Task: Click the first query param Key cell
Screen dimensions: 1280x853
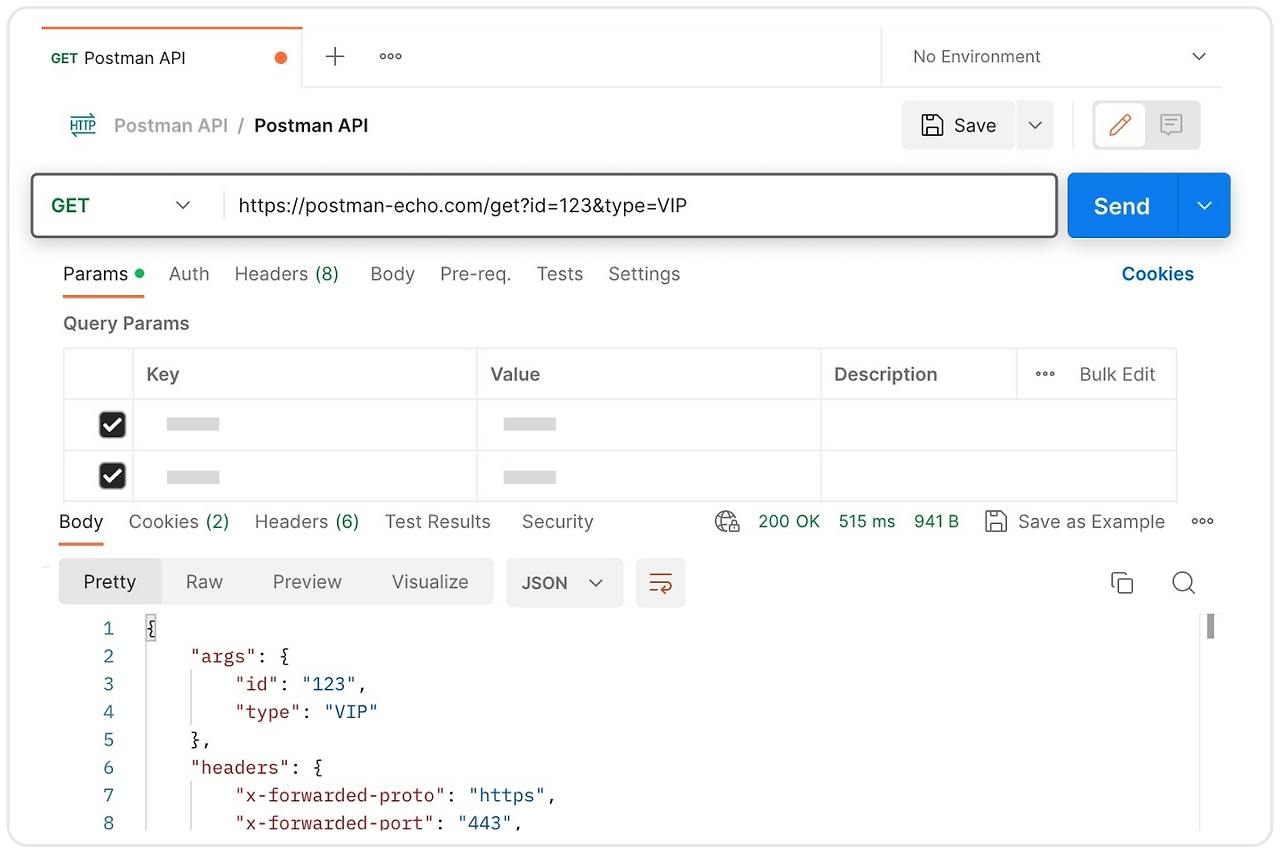Action: click(x=305, y=424)
